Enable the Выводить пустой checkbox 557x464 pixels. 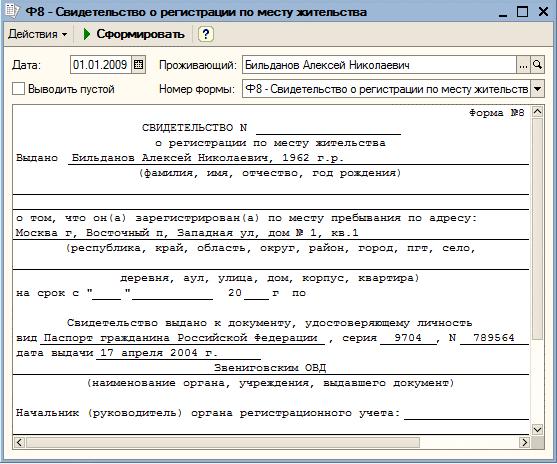pos(18,88)
